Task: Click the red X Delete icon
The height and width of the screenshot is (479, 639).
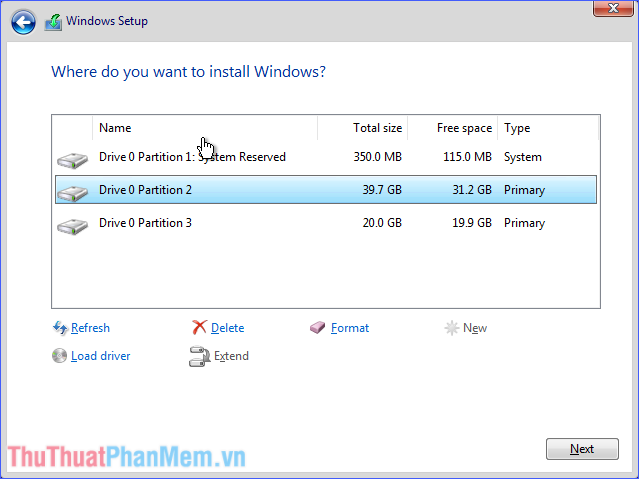Action: 199,327
